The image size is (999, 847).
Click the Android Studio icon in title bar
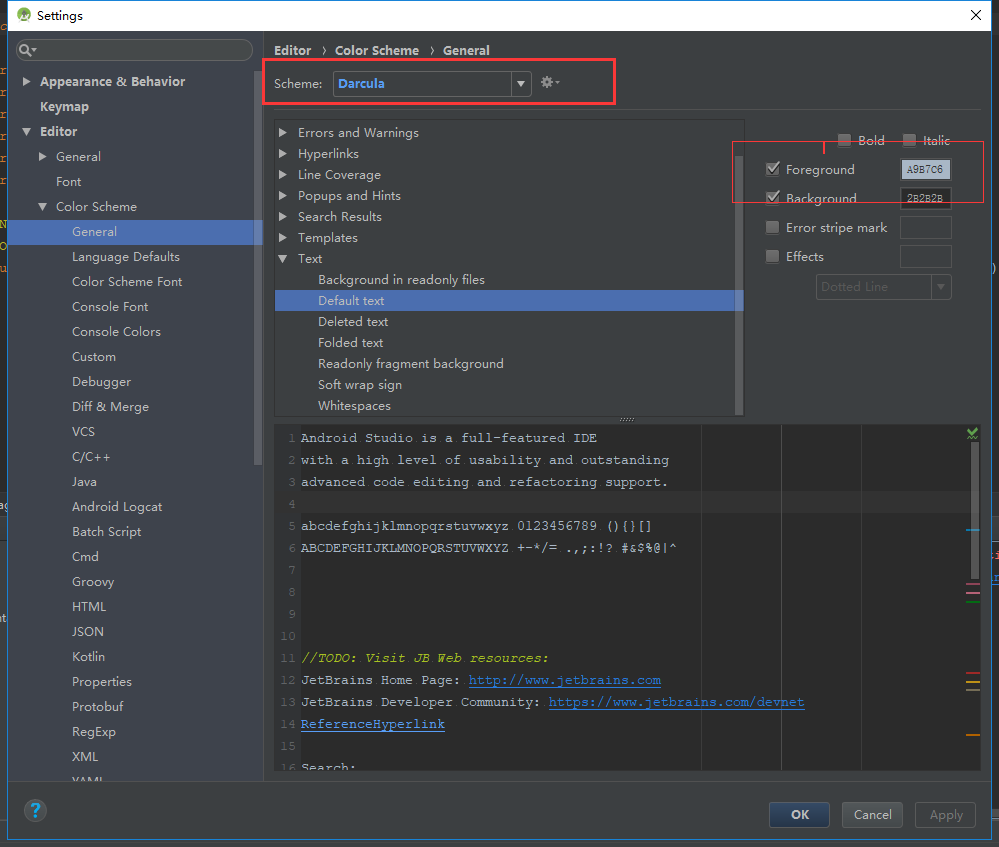tap(24, 15)
